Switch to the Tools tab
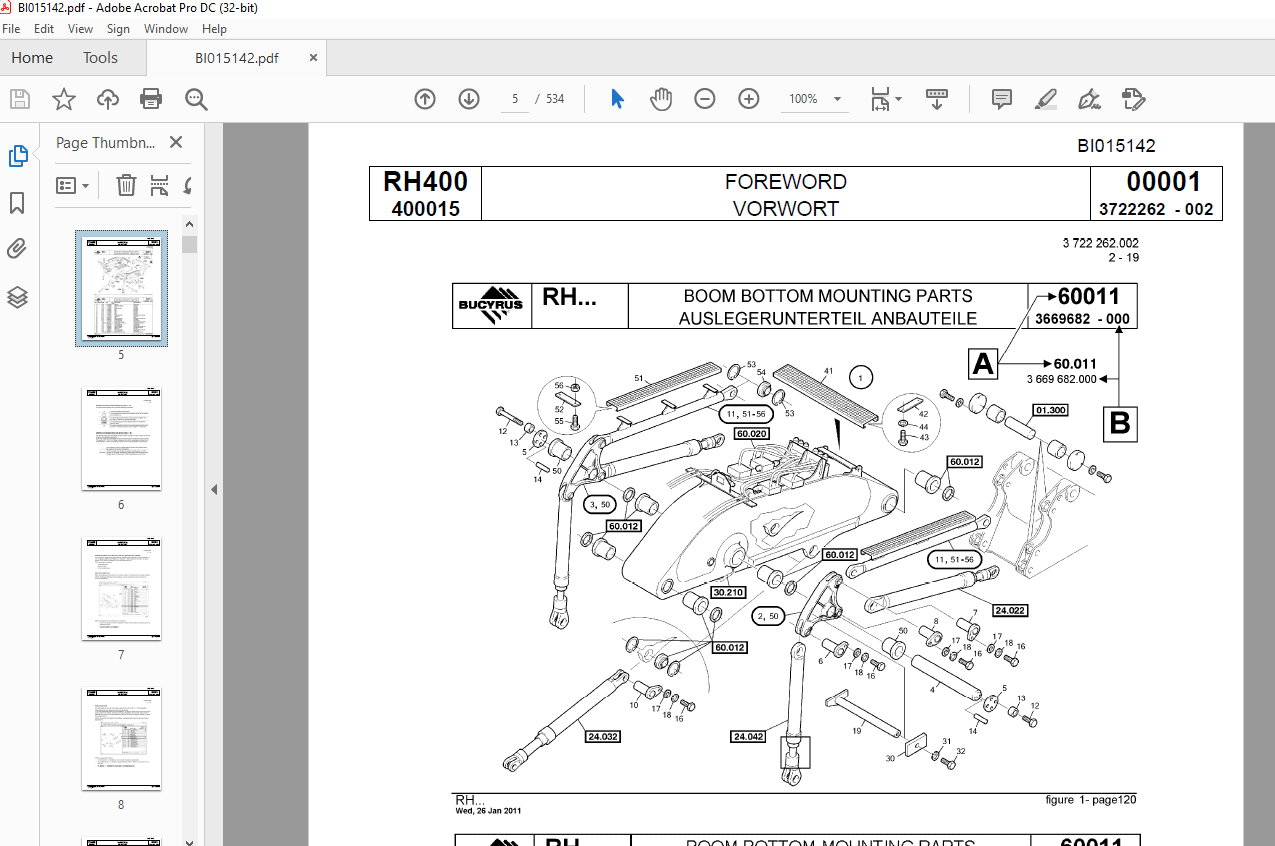This screenshot has height=846, width=1275. 100,58
